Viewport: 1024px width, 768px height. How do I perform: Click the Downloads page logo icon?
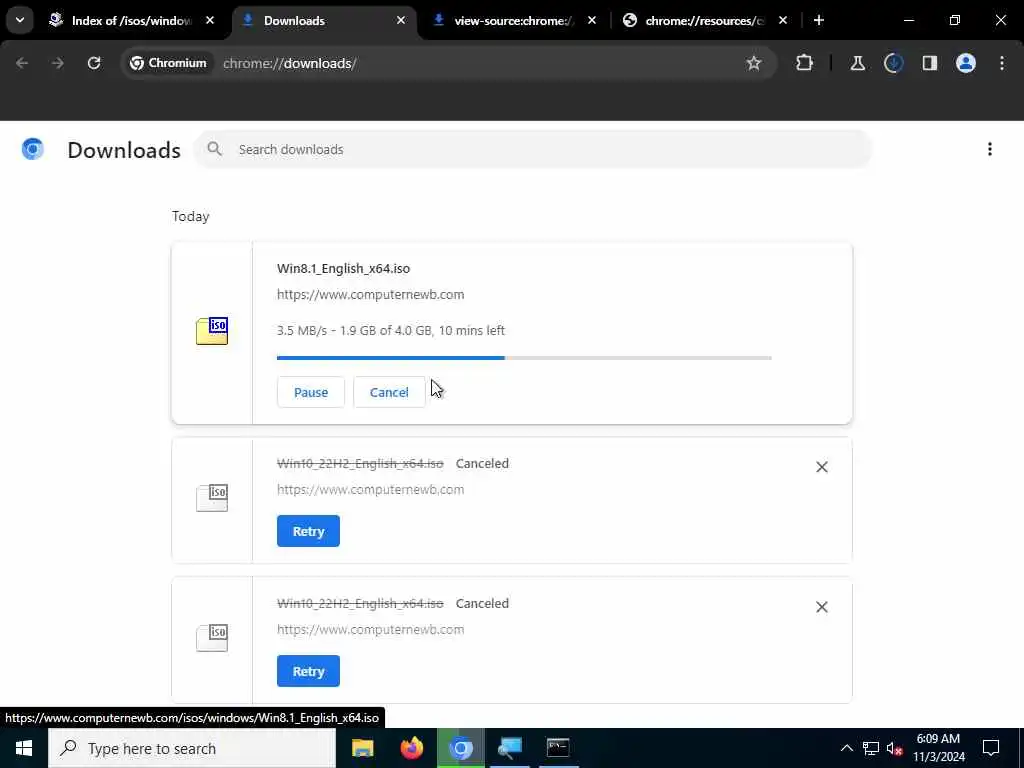[33, 150]
